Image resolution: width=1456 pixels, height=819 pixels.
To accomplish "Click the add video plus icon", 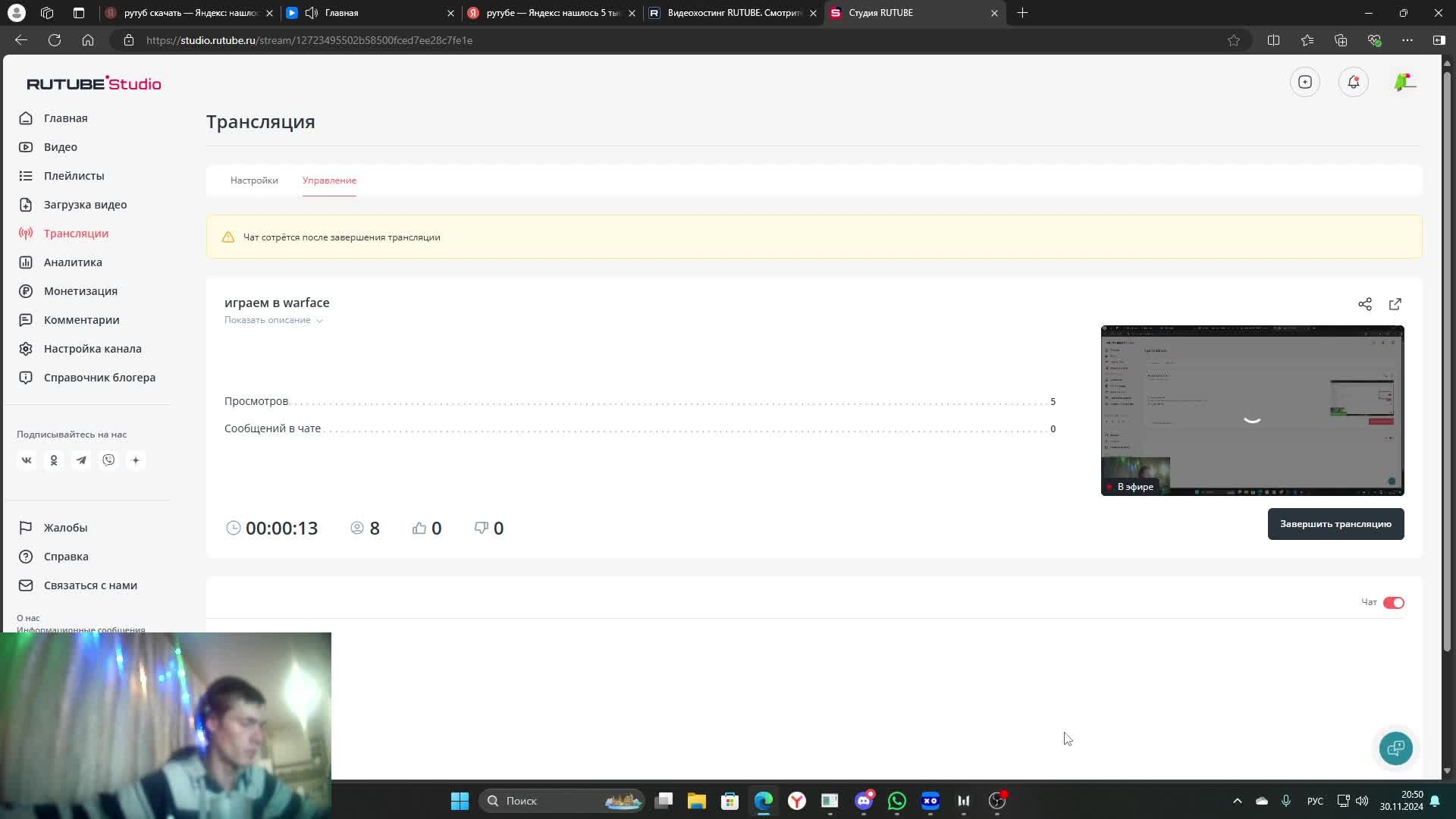I will [x=1305, y=82].
